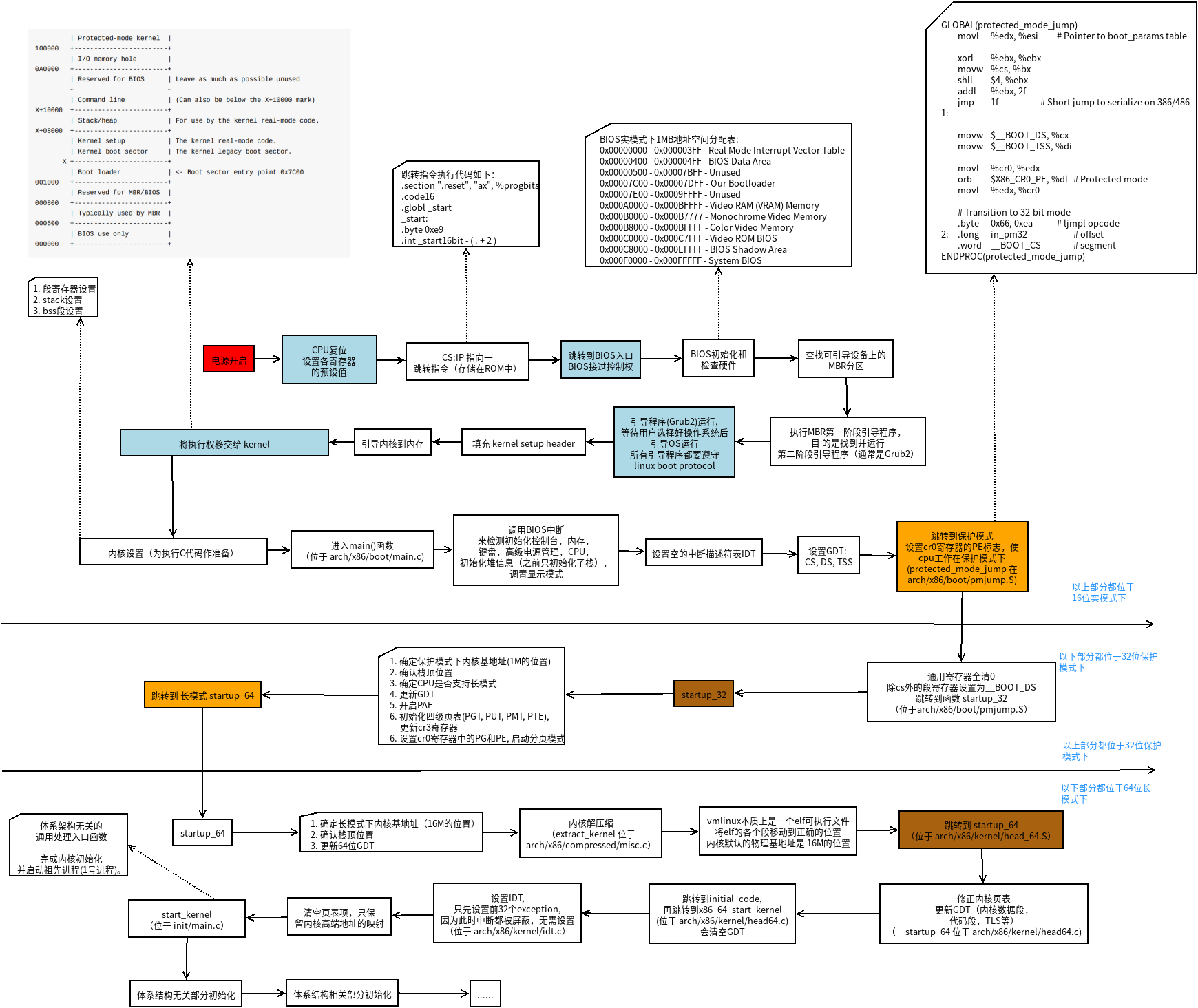Select the 以下部分都位于64位长模式下 label
Screen dimensions: 1198x1008
pos(1106,793)
